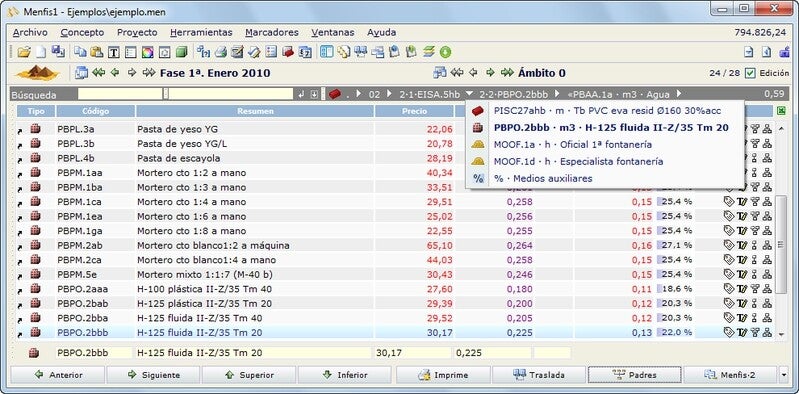The image size is (799, 394).
Task: Click the first Búsqueda search field
Action: (x=120, y=94)
